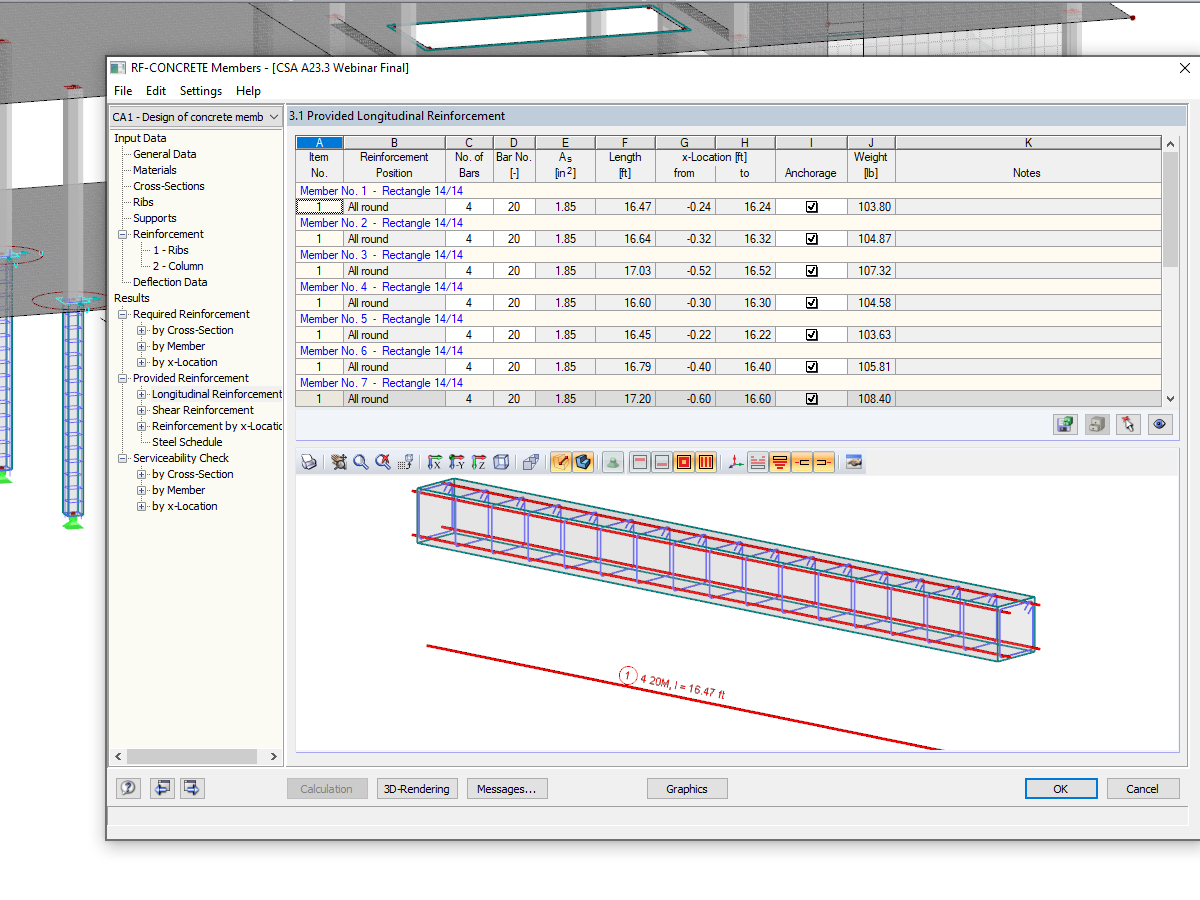This screenshot has width=1200, height=900.
Task: Toggle the all-round reinforcement display icon
Action: pos(684,462)
